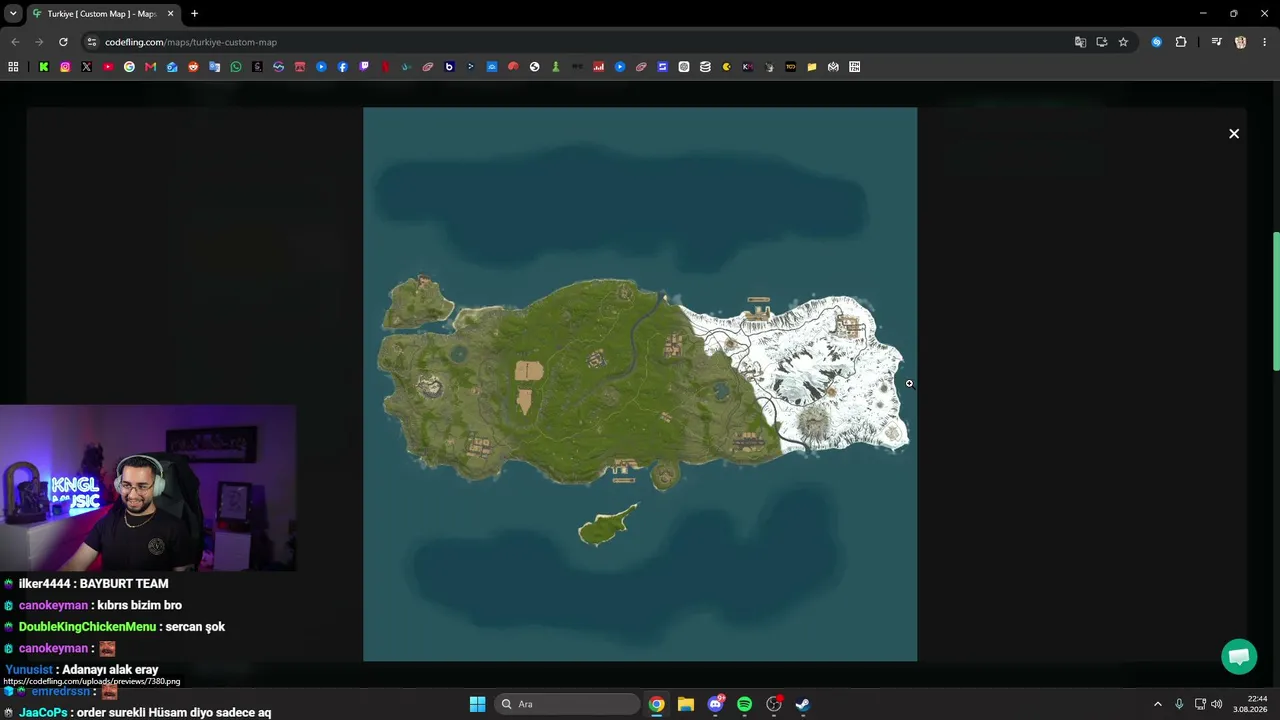Open a new browser tab
The height and width of the screenshot is (720, 1280).
(x=195, y=14)
